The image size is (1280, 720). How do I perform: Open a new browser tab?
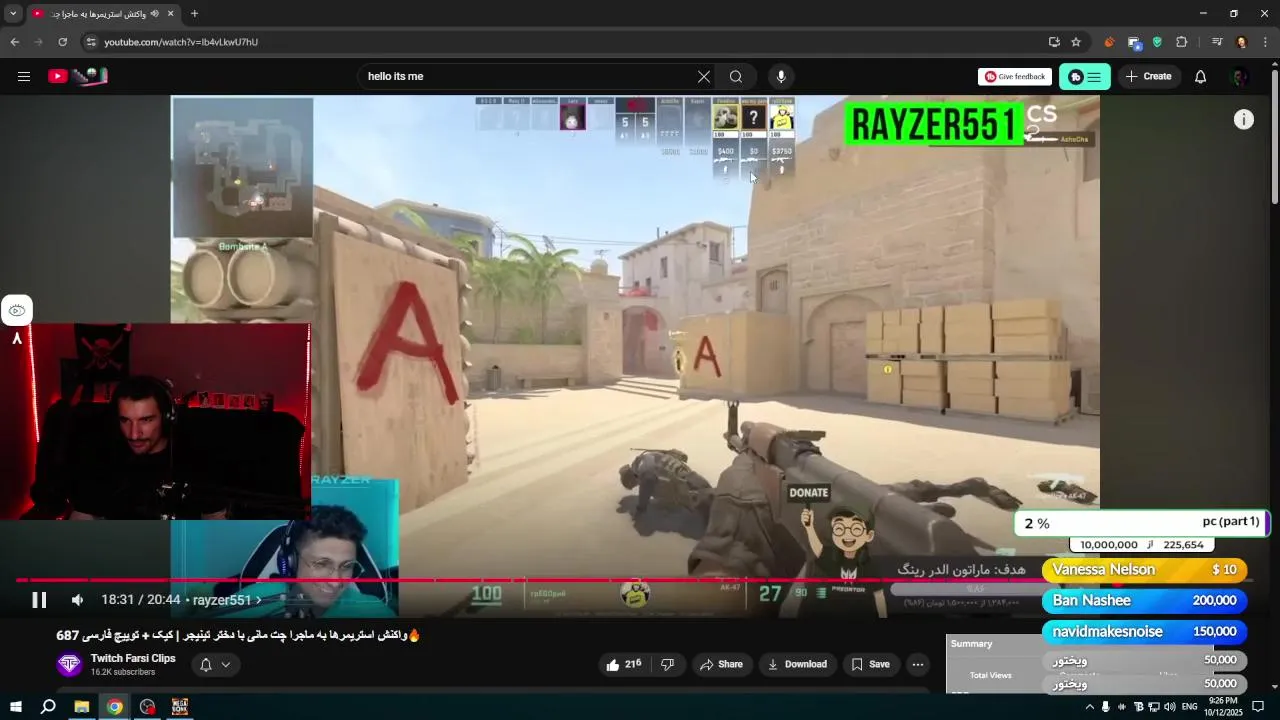194,14
